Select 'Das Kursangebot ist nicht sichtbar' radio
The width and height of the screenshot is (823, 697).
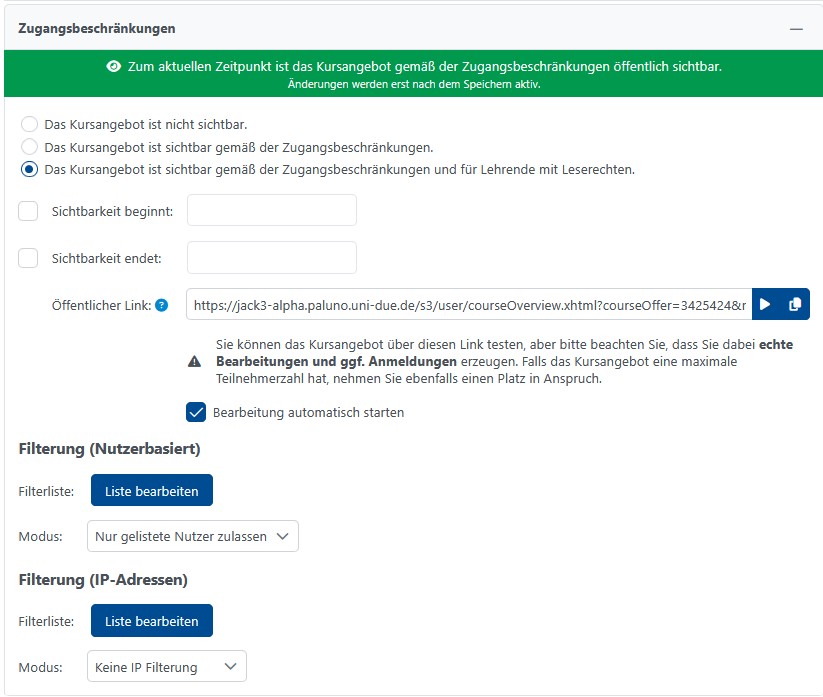(30, 125)
